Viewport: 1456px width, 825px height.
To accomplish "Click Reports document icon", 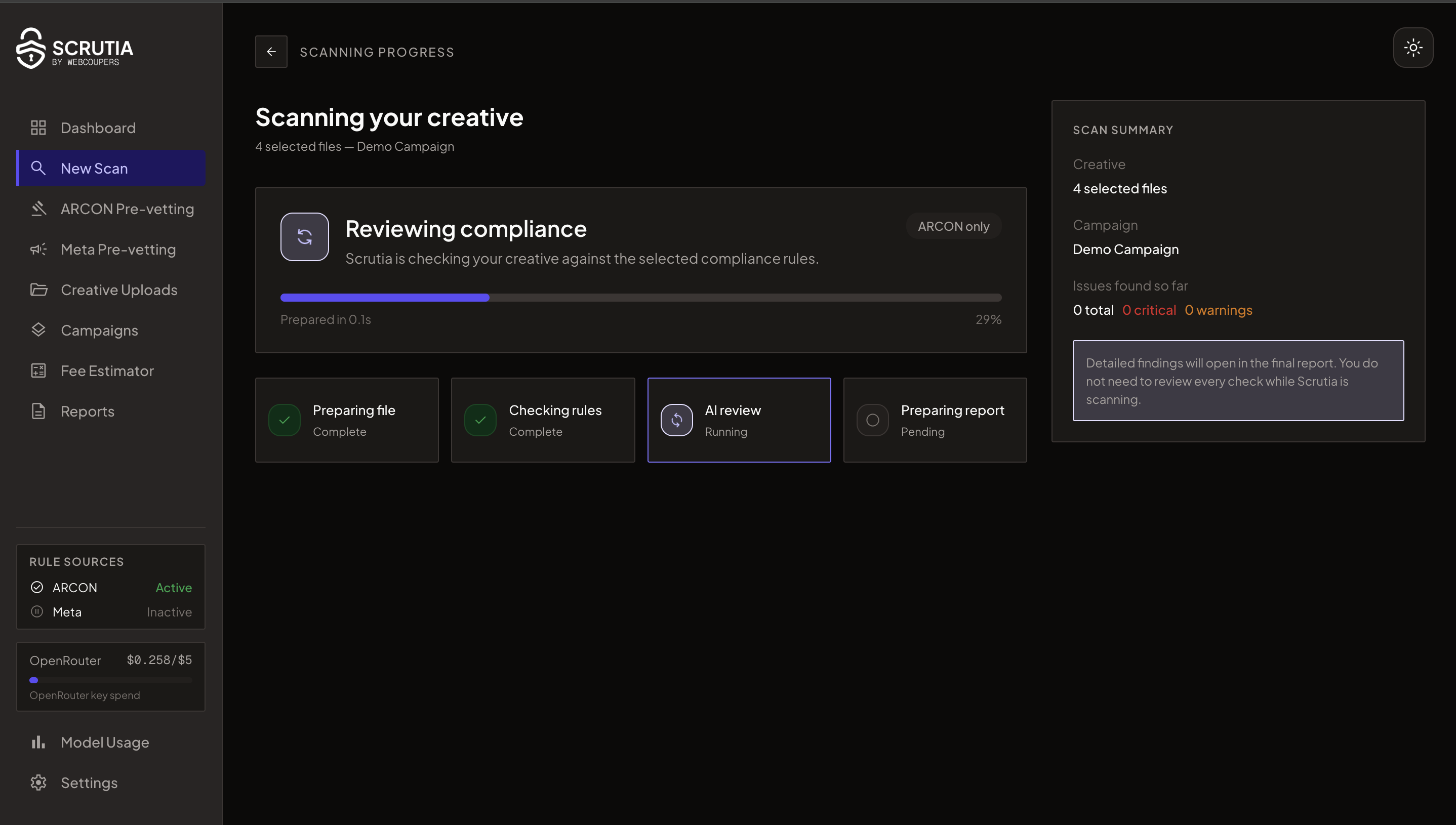I will coord(38,411).
